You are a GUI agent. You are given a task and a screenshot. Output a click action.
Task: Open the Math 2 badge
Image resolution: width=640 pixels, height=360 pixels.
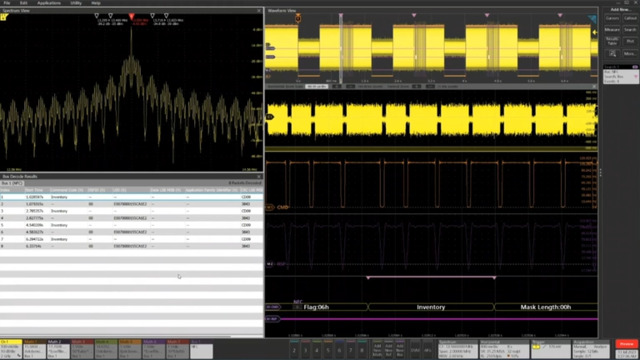(x=59, y=349)
